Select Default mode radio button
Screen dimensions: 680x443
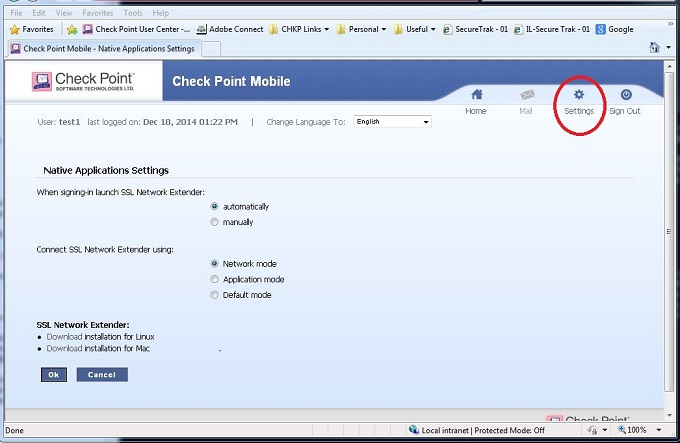pos(214,295)
